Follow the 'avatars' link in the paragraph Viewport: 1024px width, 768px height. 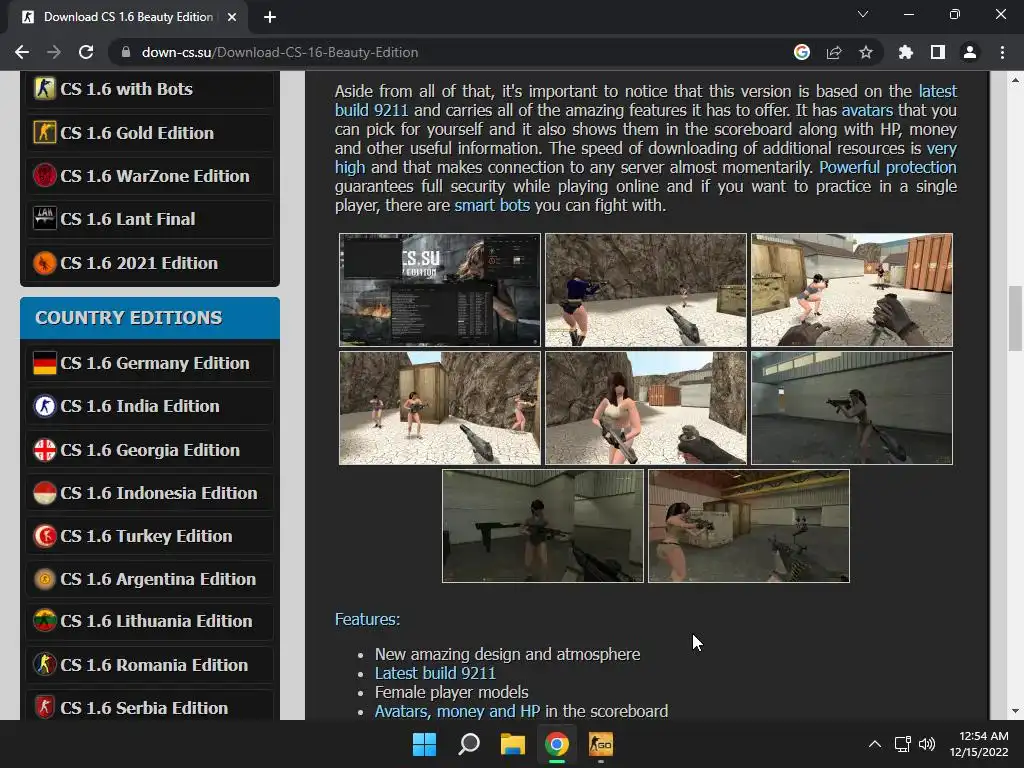click(867, 110)
